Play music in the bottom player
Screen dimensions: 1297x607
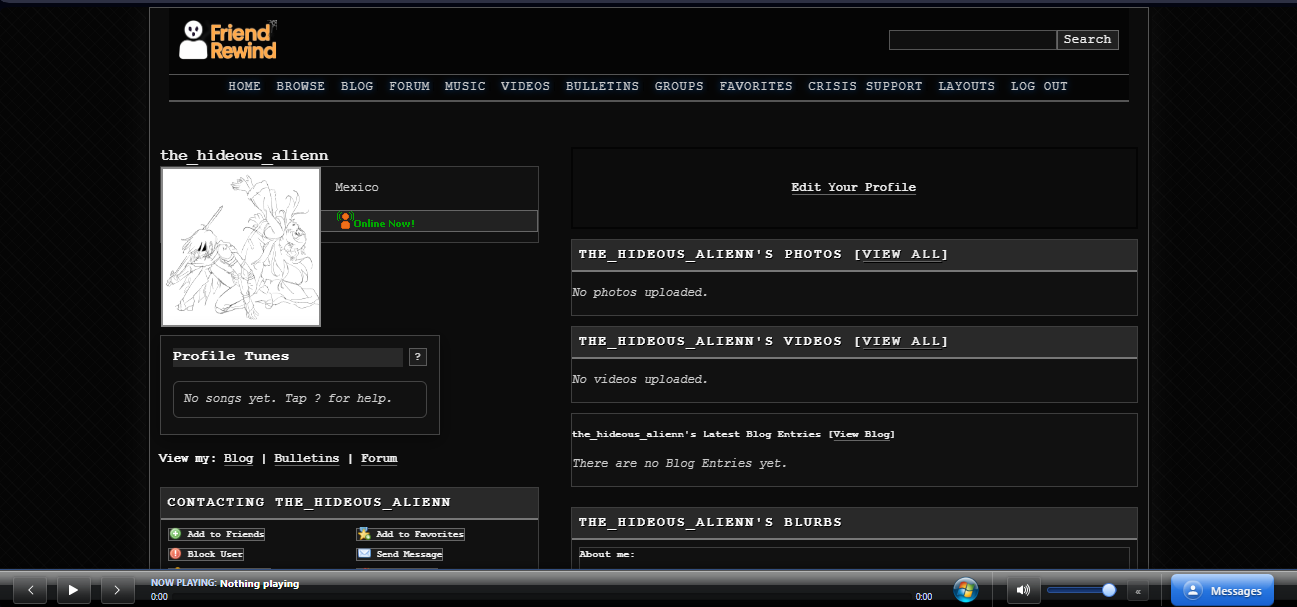73,590
